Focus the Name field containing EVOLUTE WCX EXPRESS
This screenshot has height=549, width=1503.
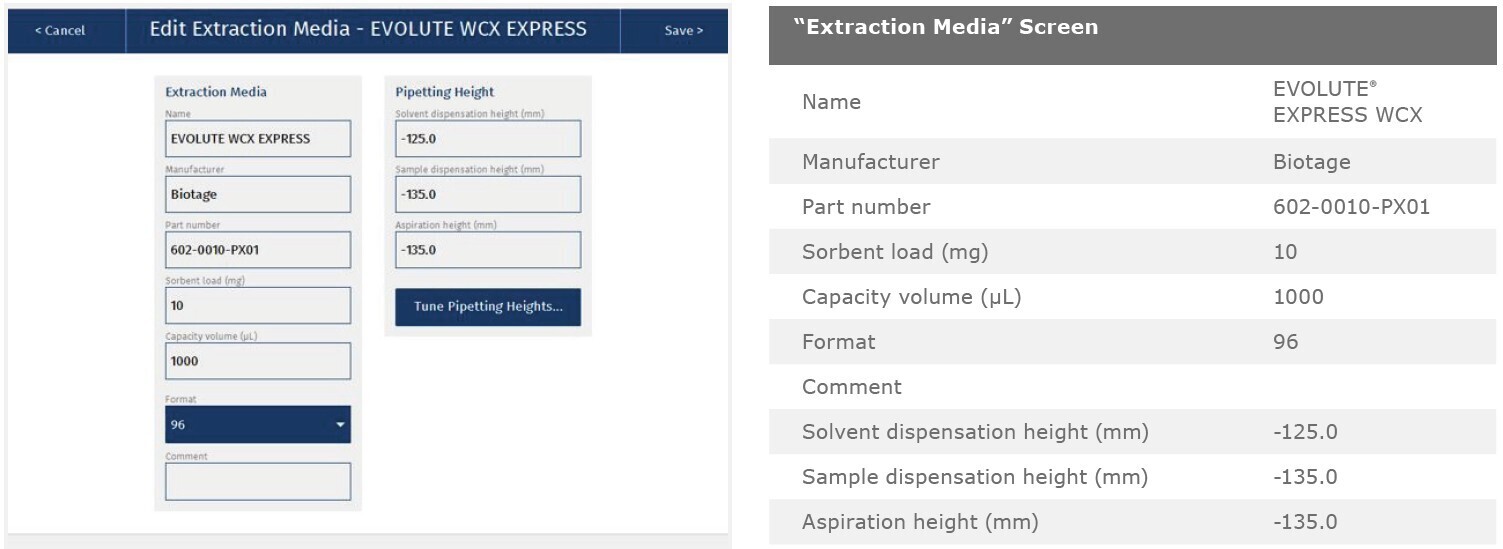258,139
